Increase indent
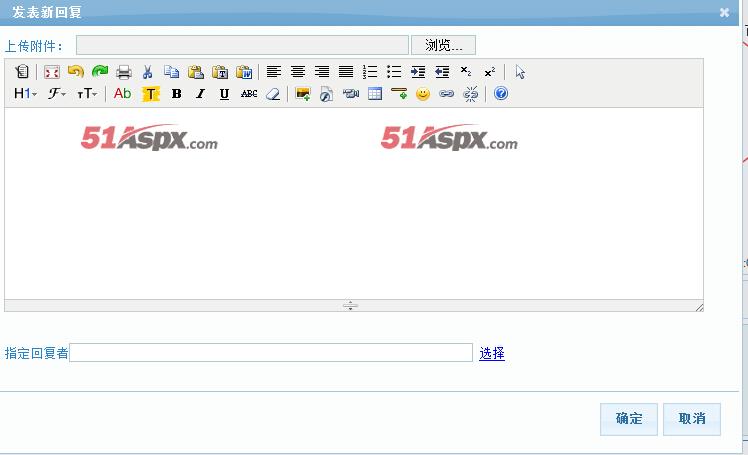The height and width of the screenshot is (455, 748). tap(418, 72)
